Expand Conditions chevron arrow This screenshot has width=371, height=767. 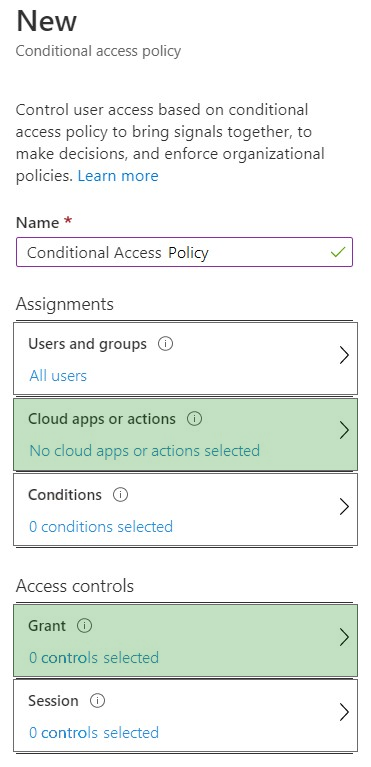click(x=344, y=506)
